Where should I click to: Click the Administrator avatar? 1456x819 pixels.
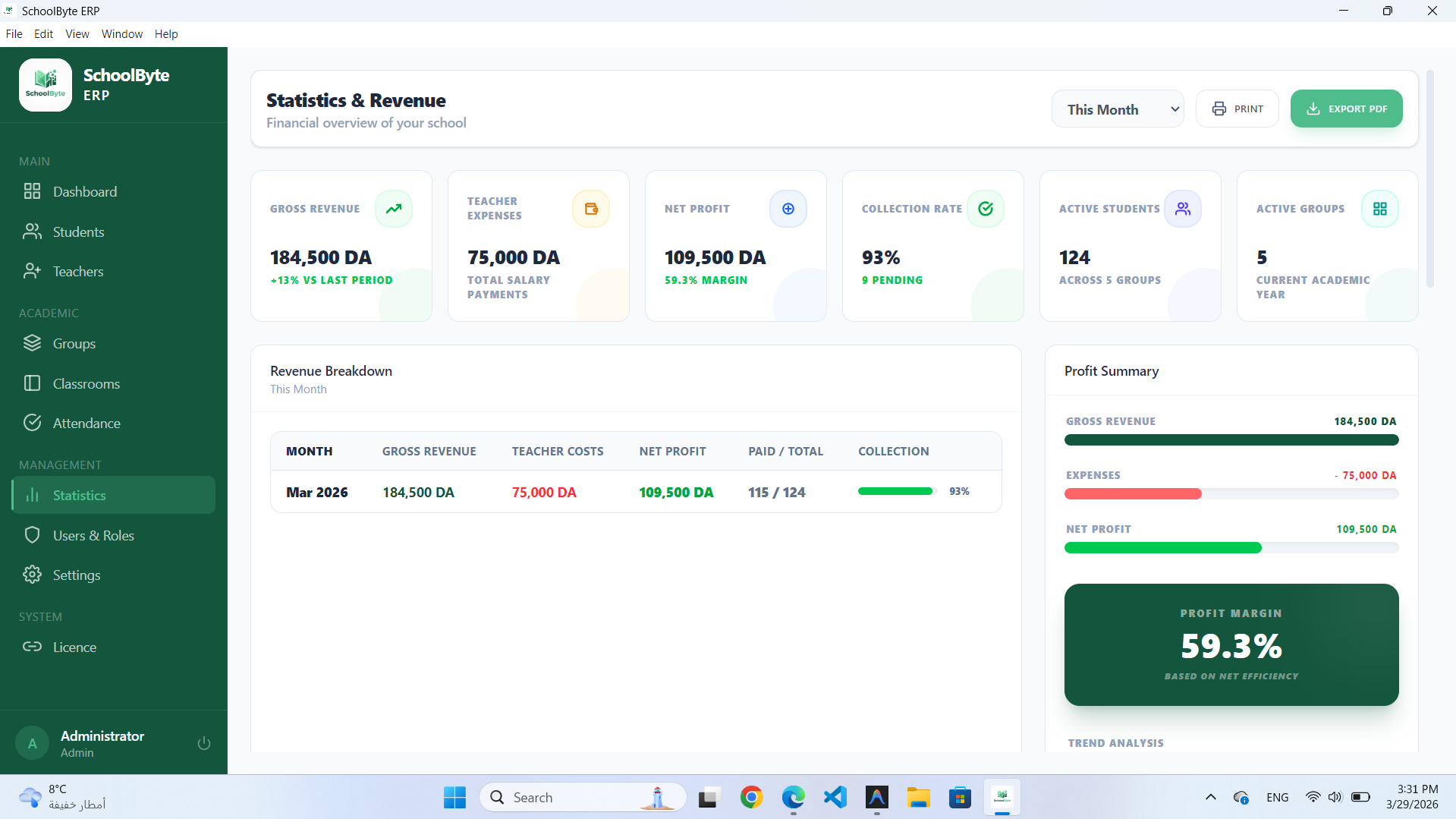(33, 744)
